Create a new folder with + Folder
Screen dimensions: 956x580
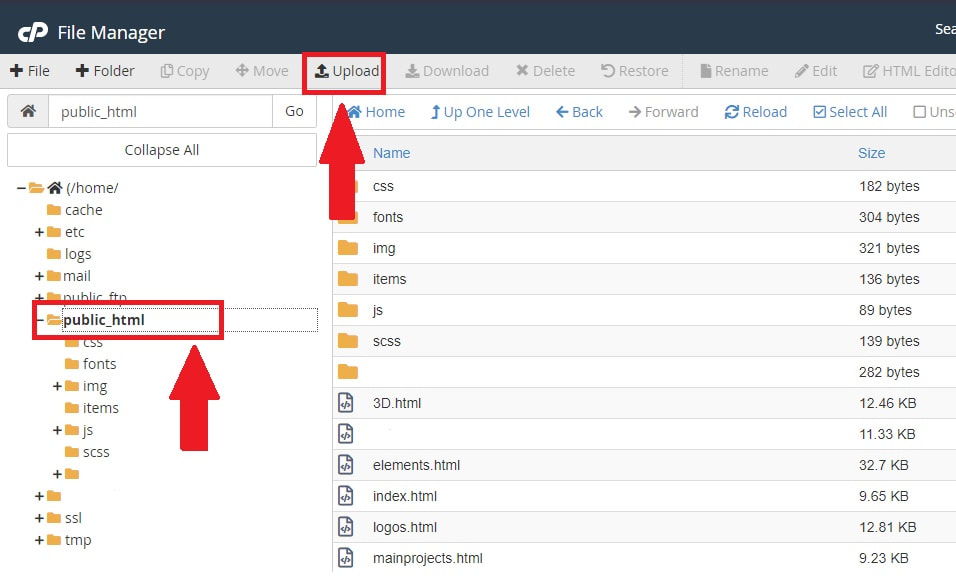[104, 71]
